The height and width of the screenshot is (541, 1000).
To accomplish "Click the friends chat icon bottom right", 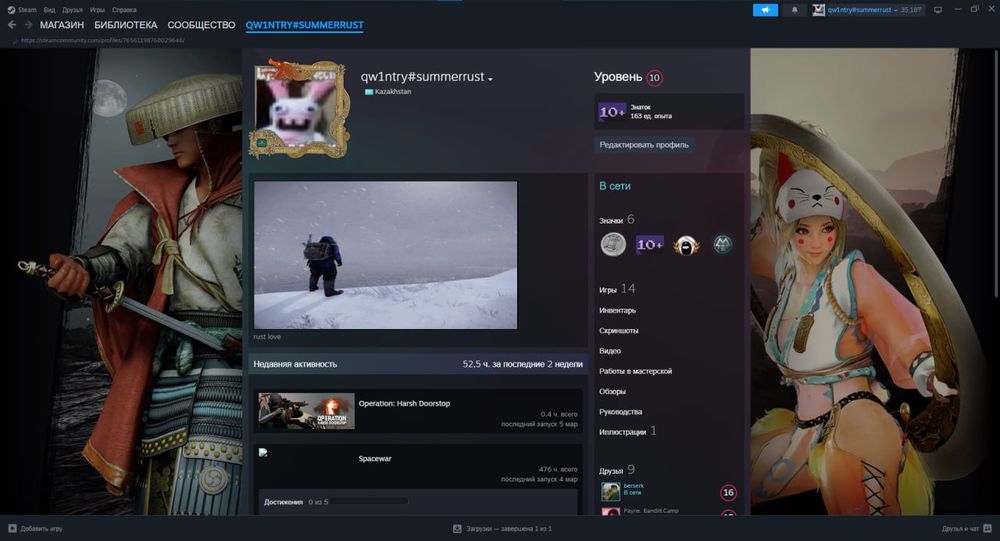I will click(987, 528).
